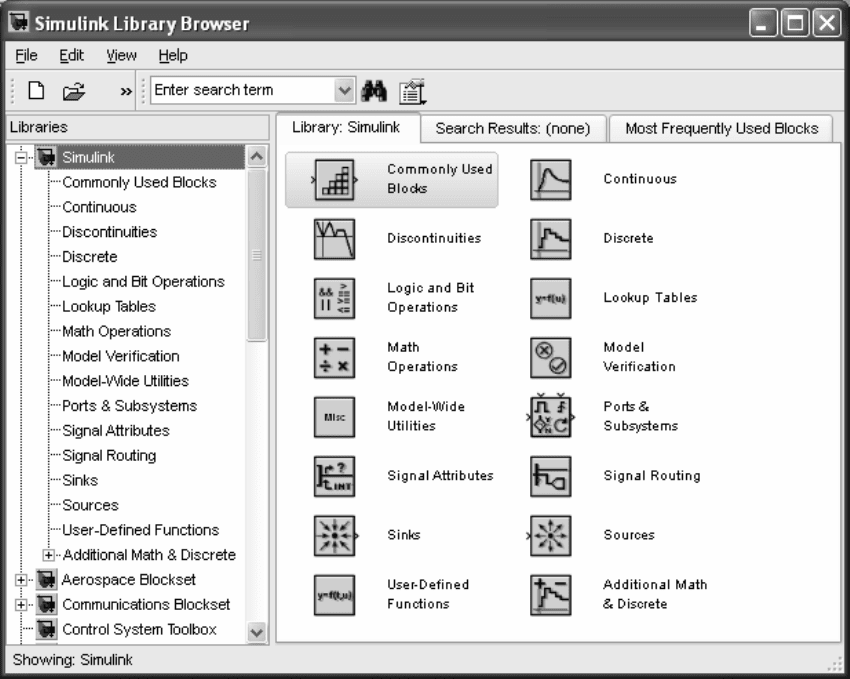Switch to Most Frequently Used Blocks tab
Viewport: 850px width, 679px height.
[x=721, y=128]
